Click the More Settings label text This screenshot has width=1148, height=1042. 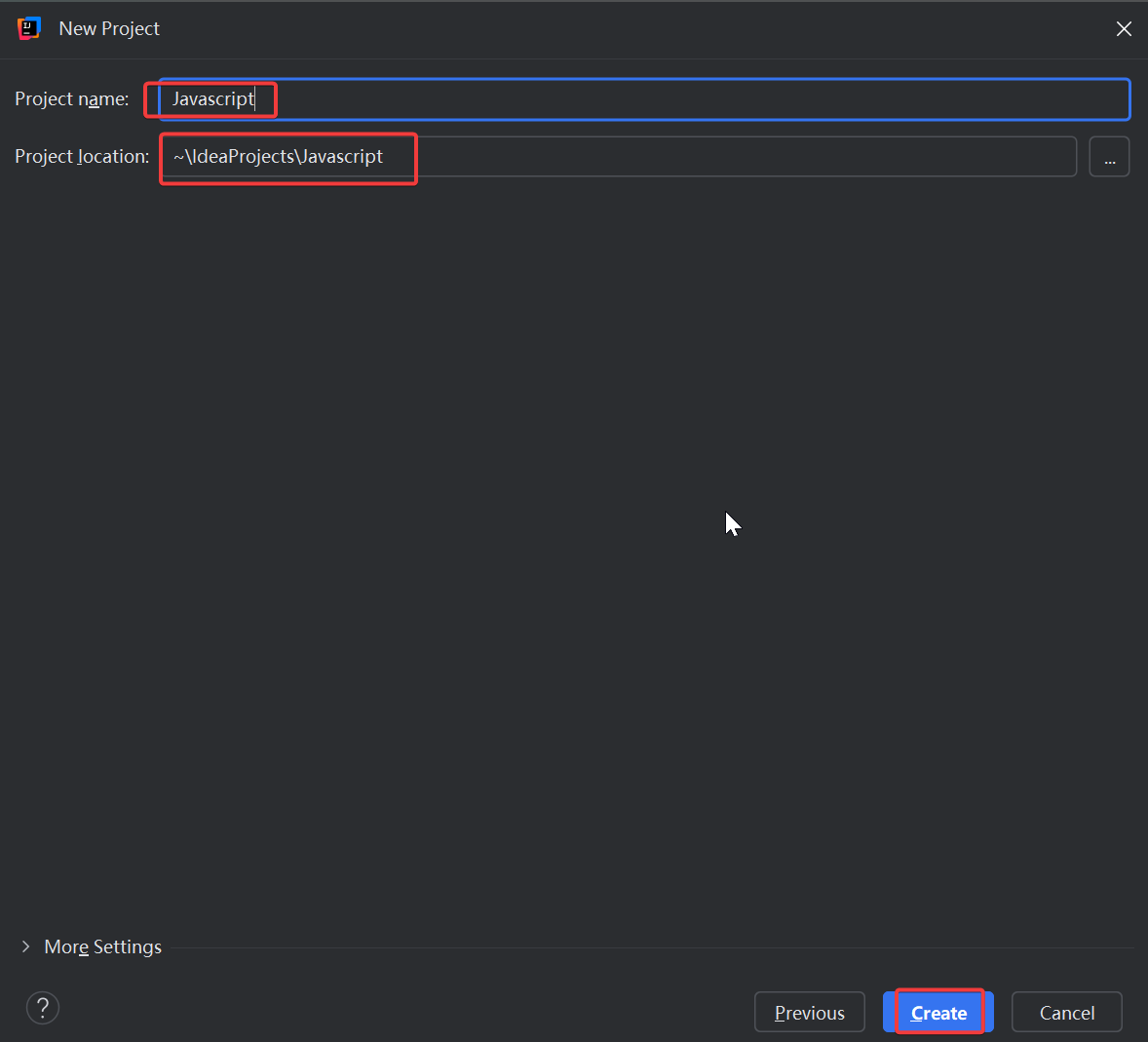(102, 946)
